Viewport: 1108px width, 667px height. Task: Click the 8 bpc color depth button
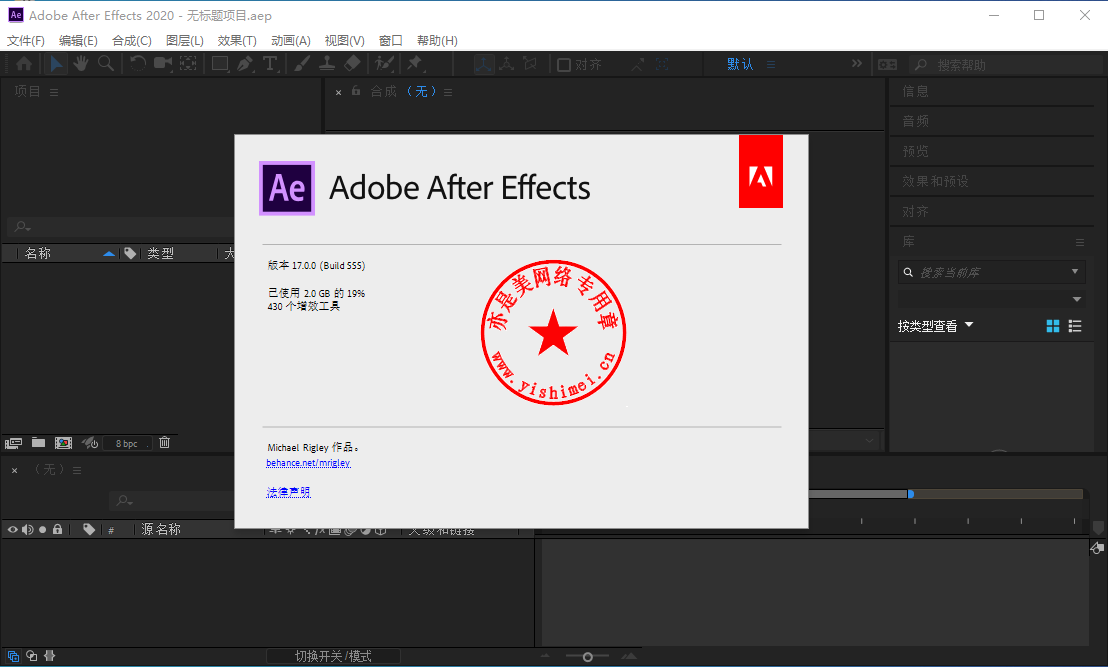click(127, 443)
